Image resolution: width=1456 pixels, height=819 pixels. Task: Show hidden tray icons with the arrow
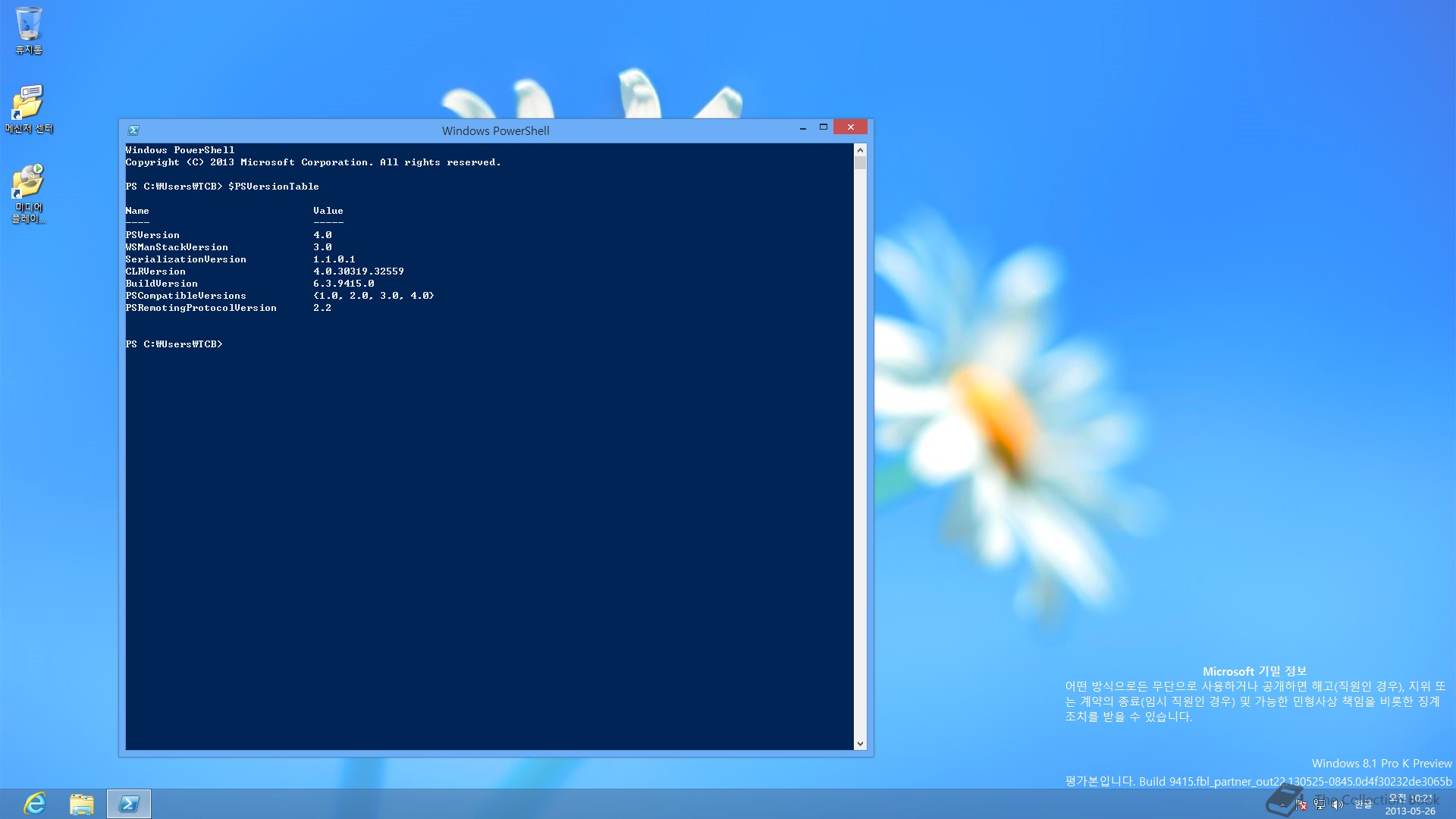[1283, 805]
